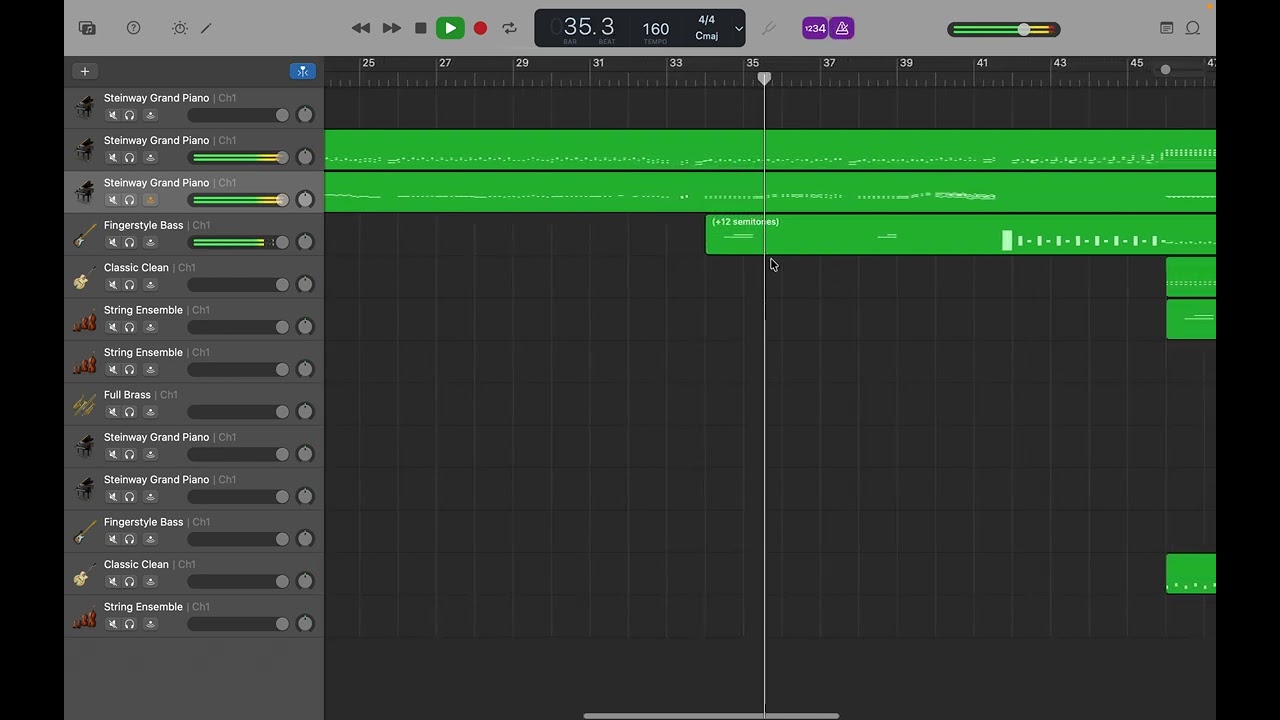Click the Full Brass volume slider
Viewport: 1280px width, 720px height.
(239, 412)
